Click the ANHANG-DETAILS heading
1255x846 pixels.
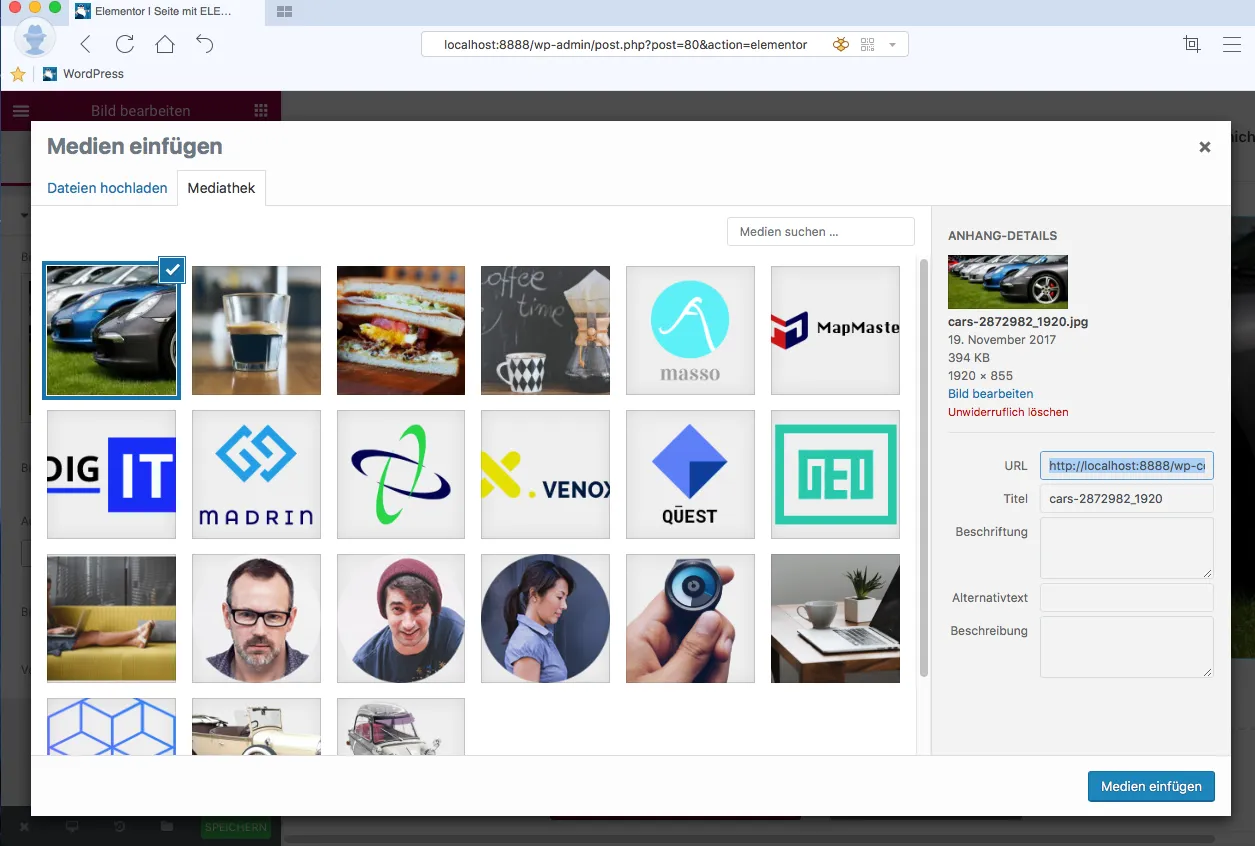1002,236
